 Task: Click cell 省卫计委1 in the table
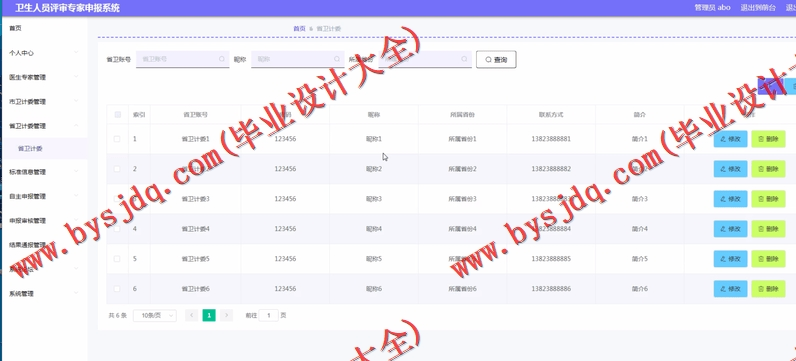(195, 139)
